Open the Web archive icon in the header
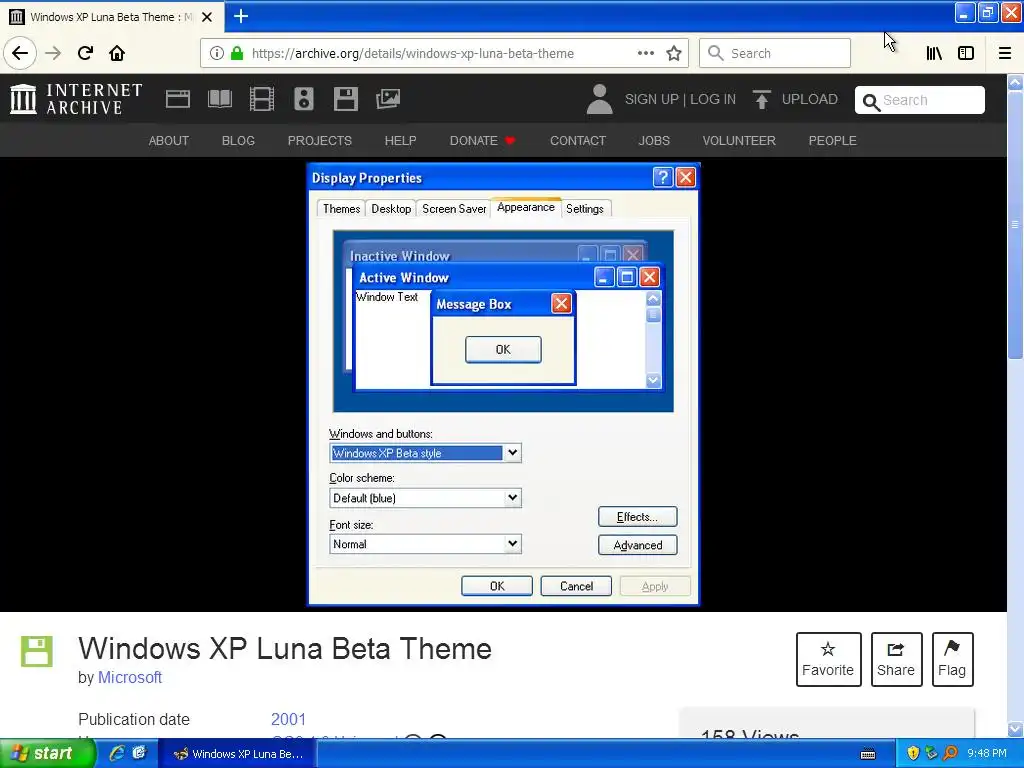Viewport: 1024px width, 768px height. 178,99
